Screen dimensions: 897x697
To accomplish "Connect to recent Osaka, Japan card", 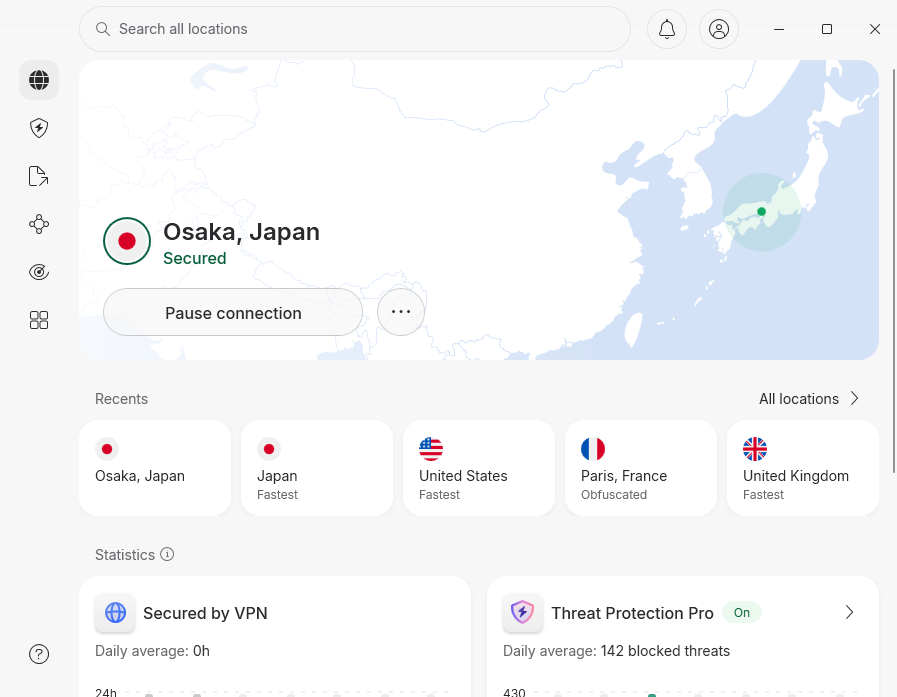I will click(x=155, y=468).
